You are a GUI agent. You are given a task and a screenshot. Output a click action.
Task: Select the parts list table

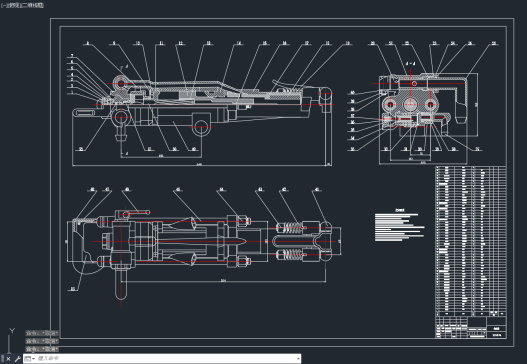(x=471, y=241)
